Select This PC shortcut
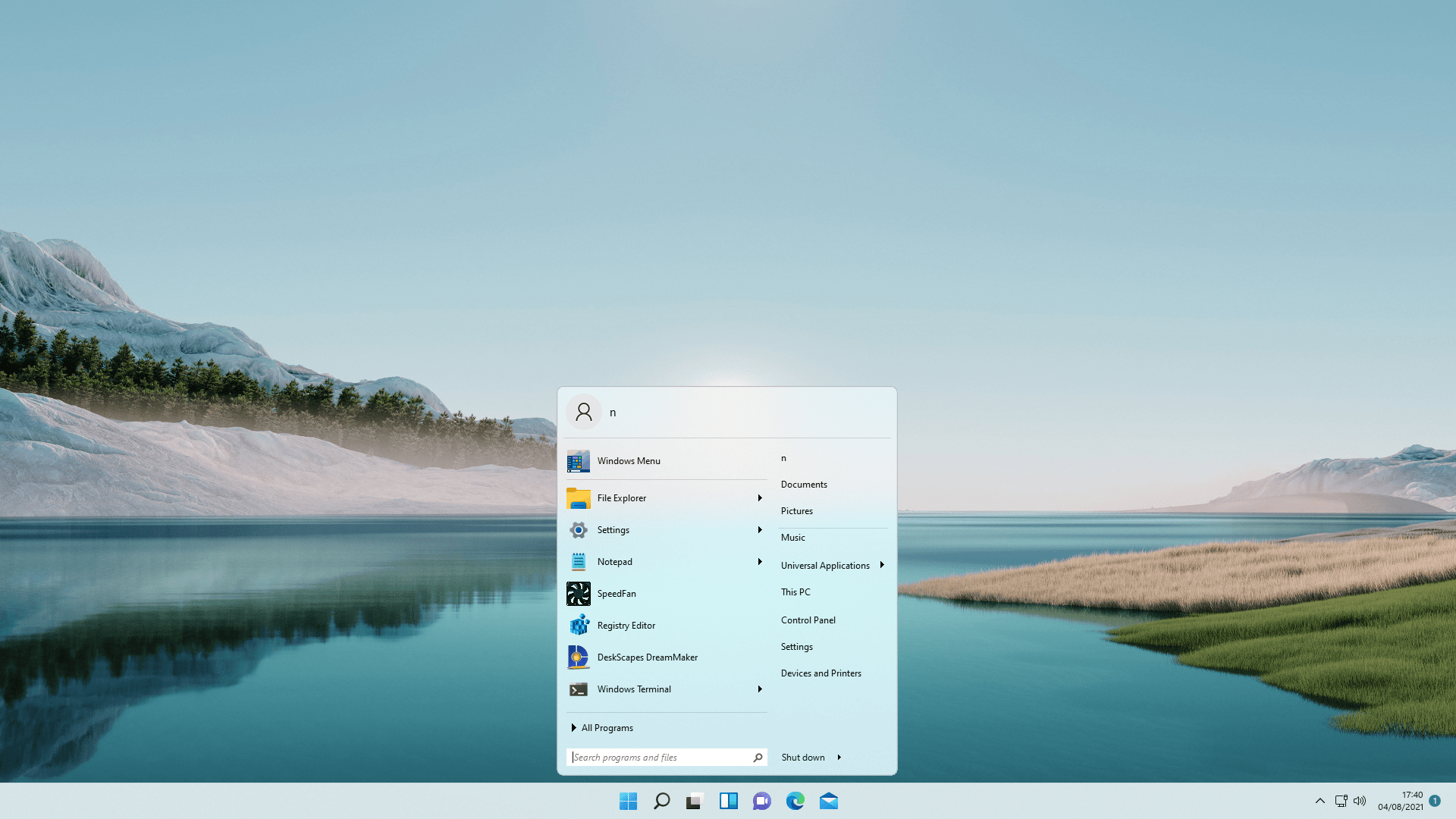 [795, 591]
